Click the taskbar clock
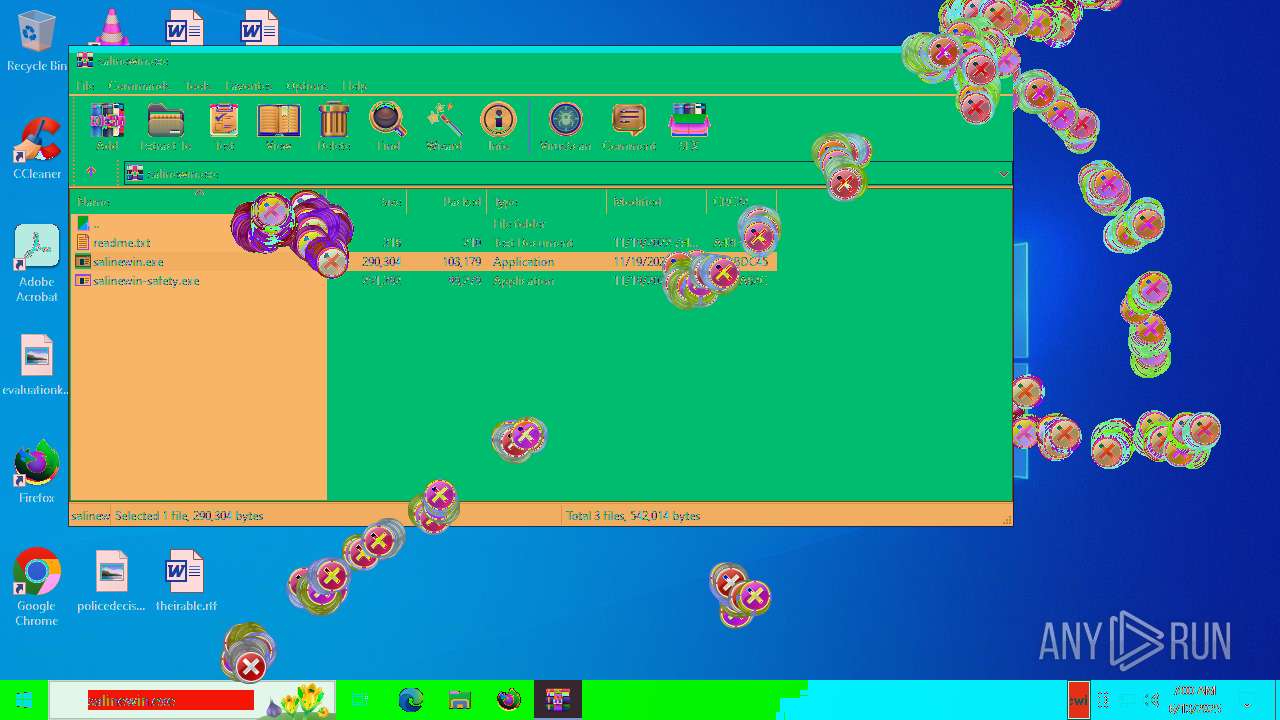Image resolution: width=1280 pixels, height=720 pixels. (x=1197, y=700)
